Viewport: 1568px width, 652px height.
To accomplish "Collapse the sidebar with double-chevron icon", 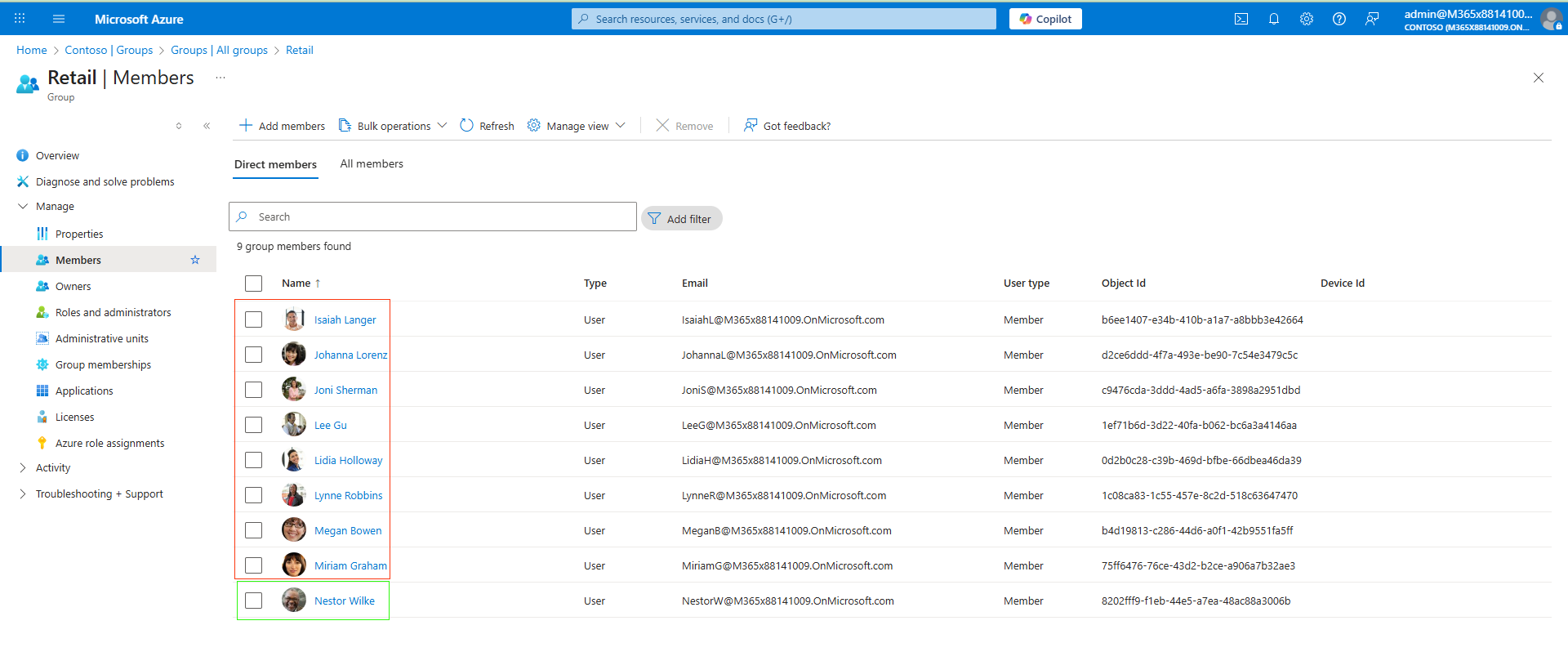I will (x=207, y=126).
